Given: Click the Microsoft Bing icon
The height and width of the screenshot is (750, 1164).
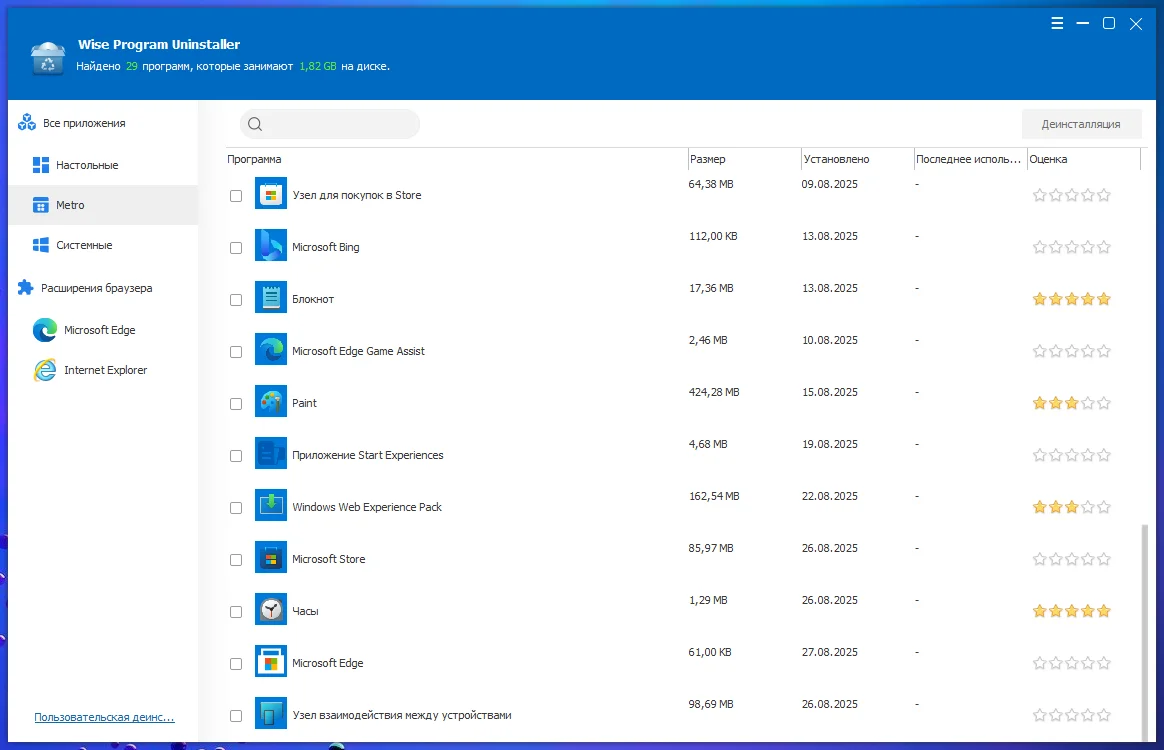Looking at the screenshot, I should click(x=271, y=246).
